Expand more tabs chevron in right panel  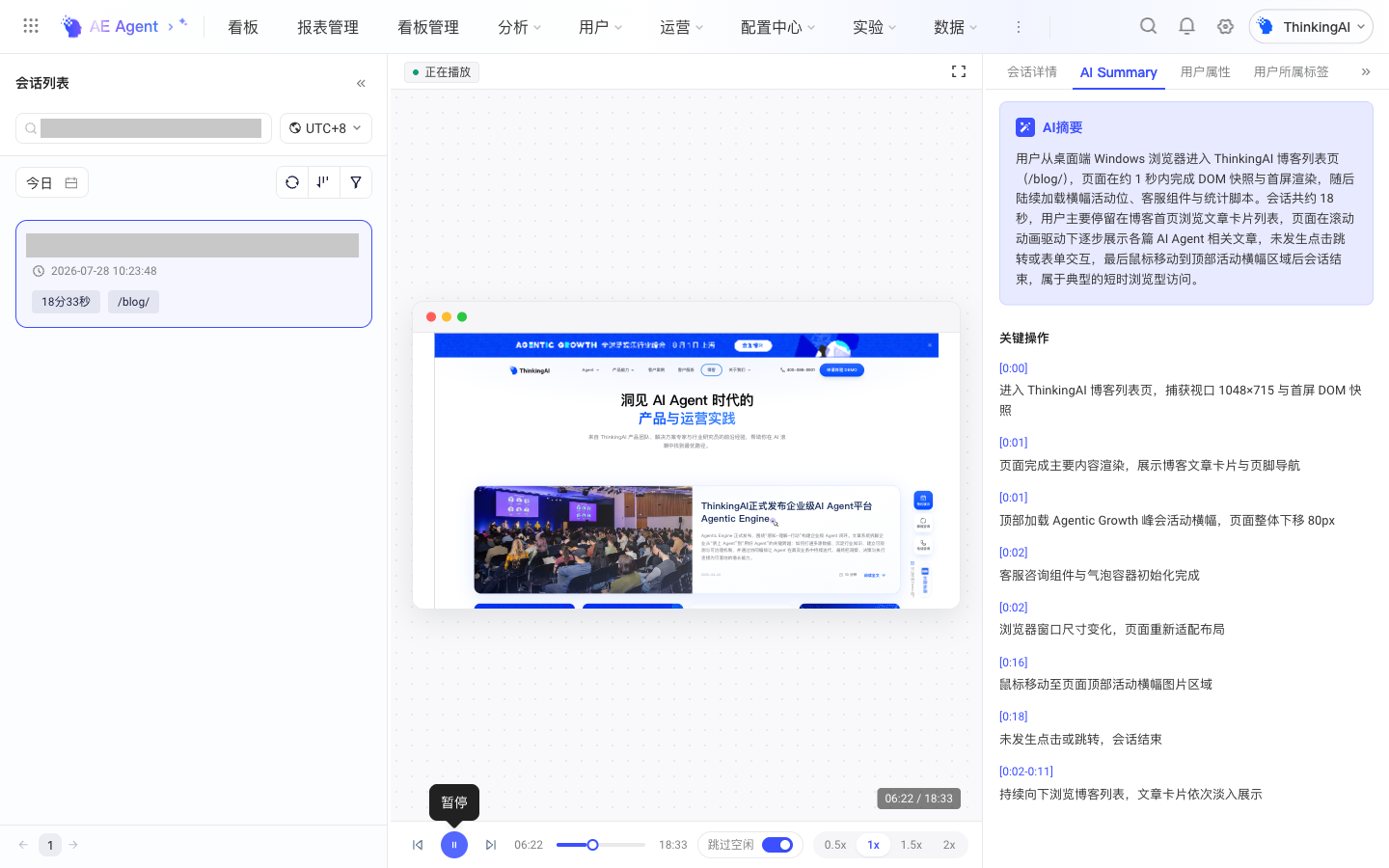tap(1366, 71)
